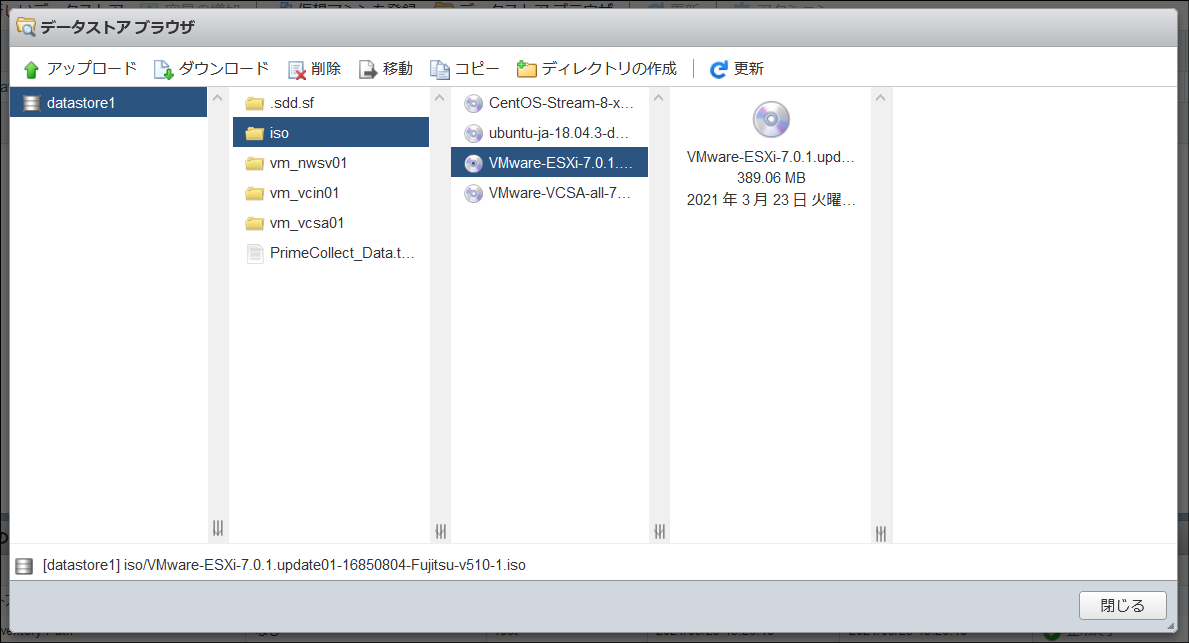The height and width of the screenshot is (643, 1189).
Task: Click the full ISO path in status bar
Action: 284,565
